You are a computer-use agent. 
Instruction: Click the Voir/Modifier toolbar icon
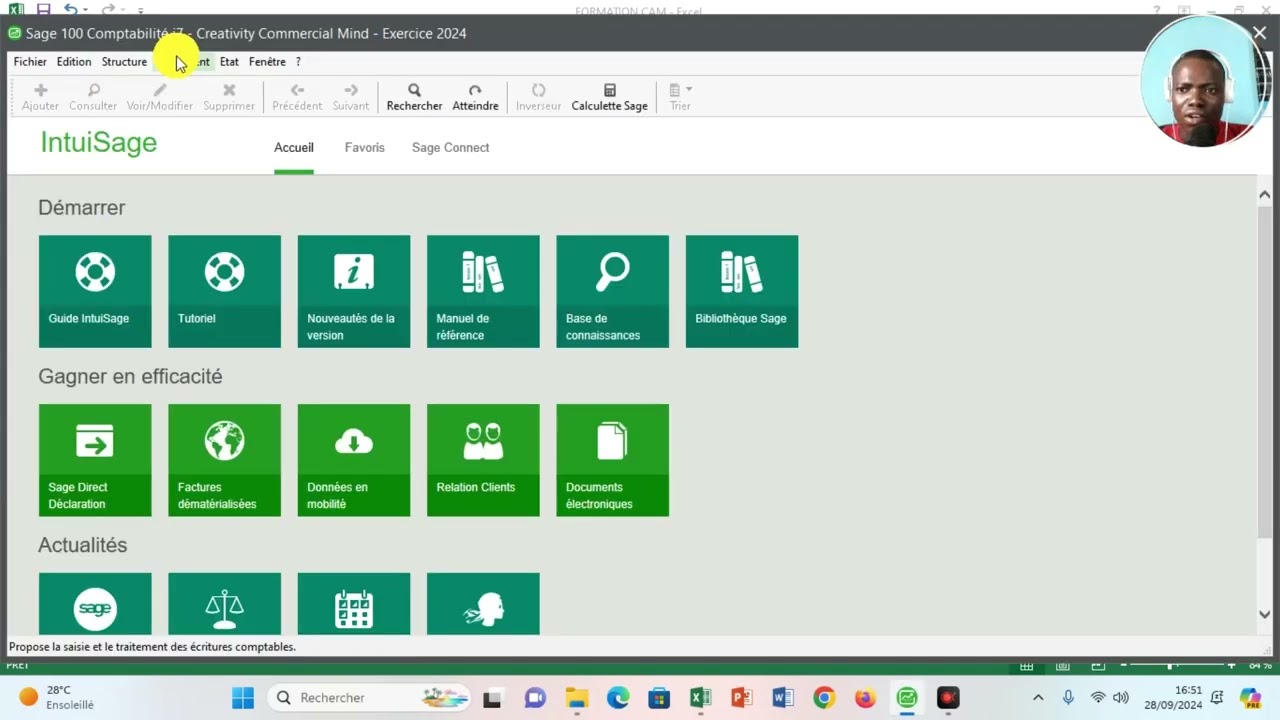pos(159,97)
